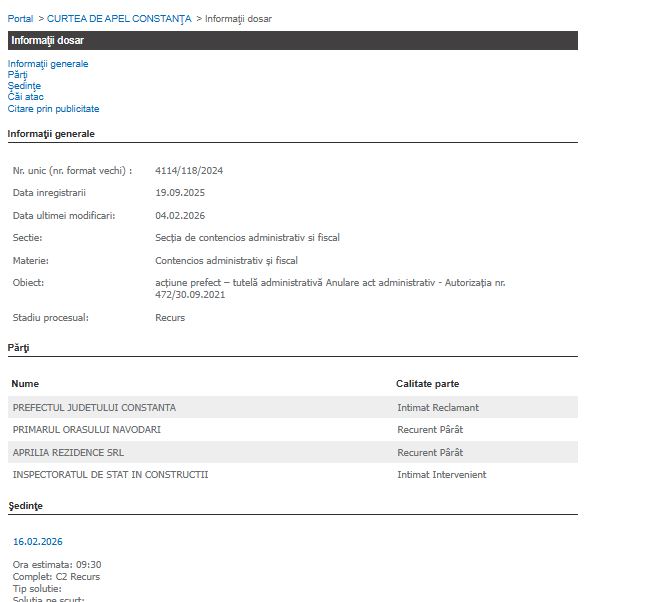
Task: Select the Citare prin publicitate link
Action: (54, 109)
